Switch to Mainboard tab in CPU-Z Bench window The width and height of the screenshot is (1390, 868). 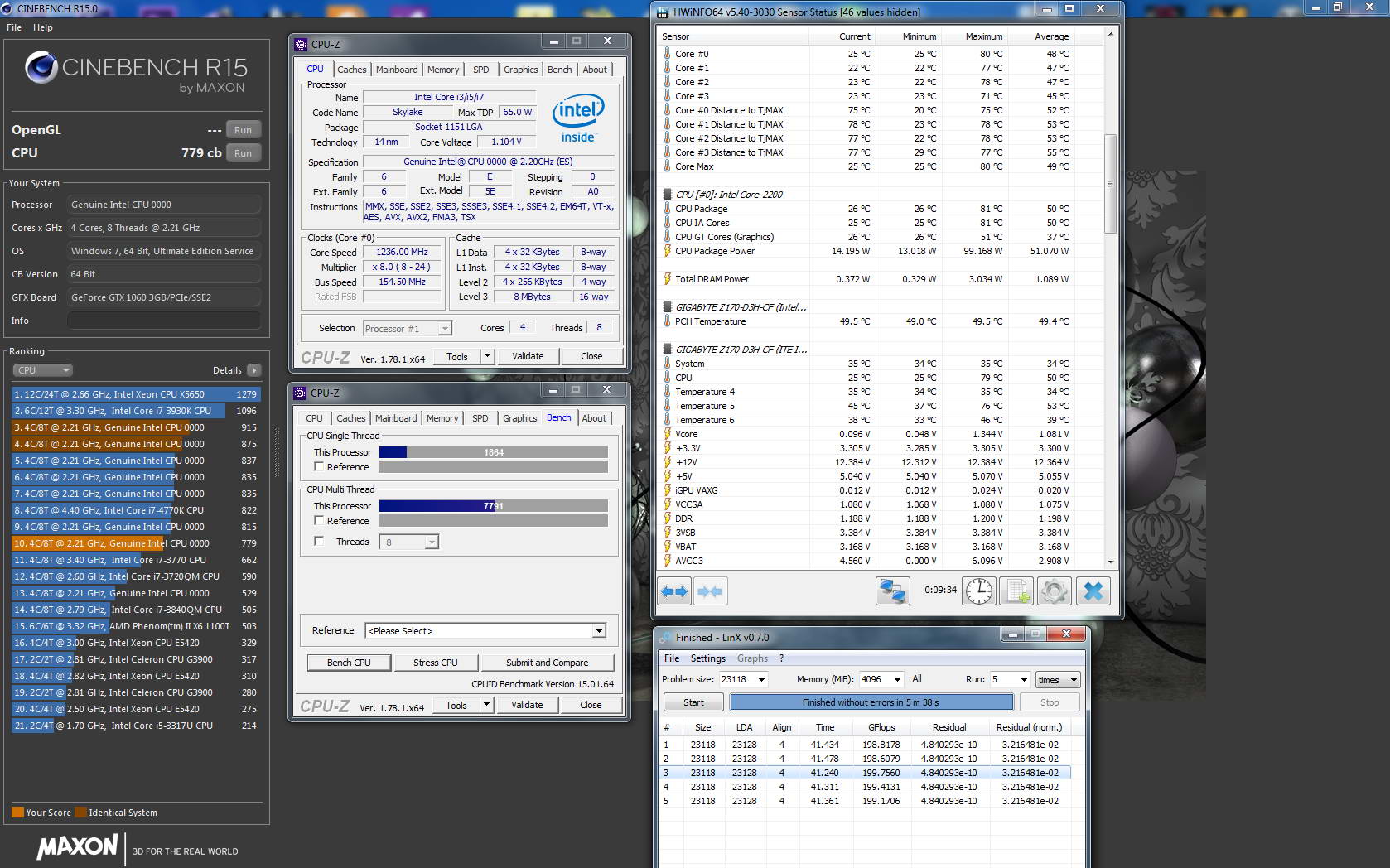(396, 418)
